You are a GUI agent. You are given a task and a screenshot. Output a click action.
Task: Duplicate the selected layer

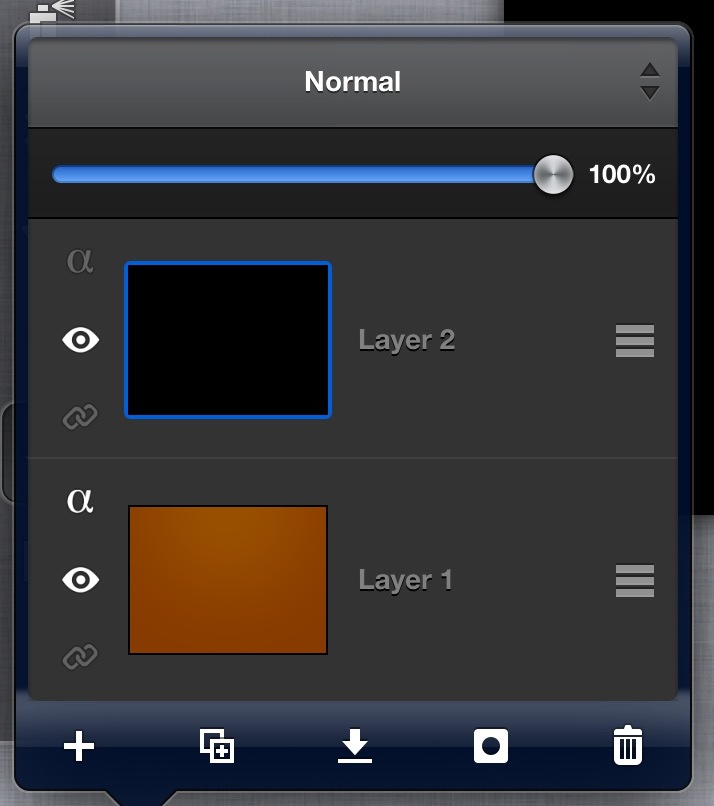[x=217, y=746]
